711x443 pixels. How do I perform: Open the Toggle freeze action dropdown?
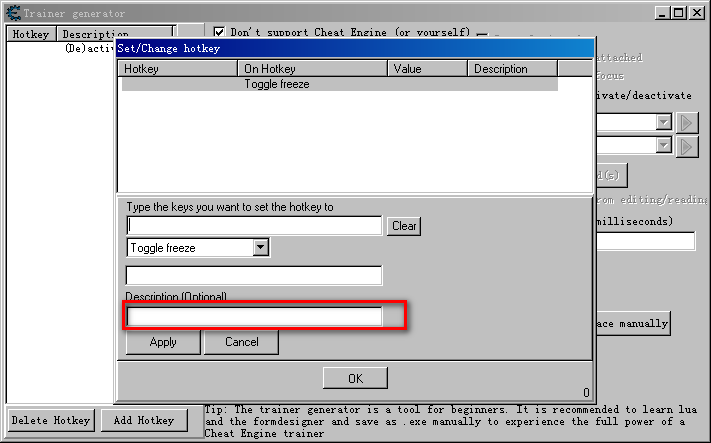260,247
